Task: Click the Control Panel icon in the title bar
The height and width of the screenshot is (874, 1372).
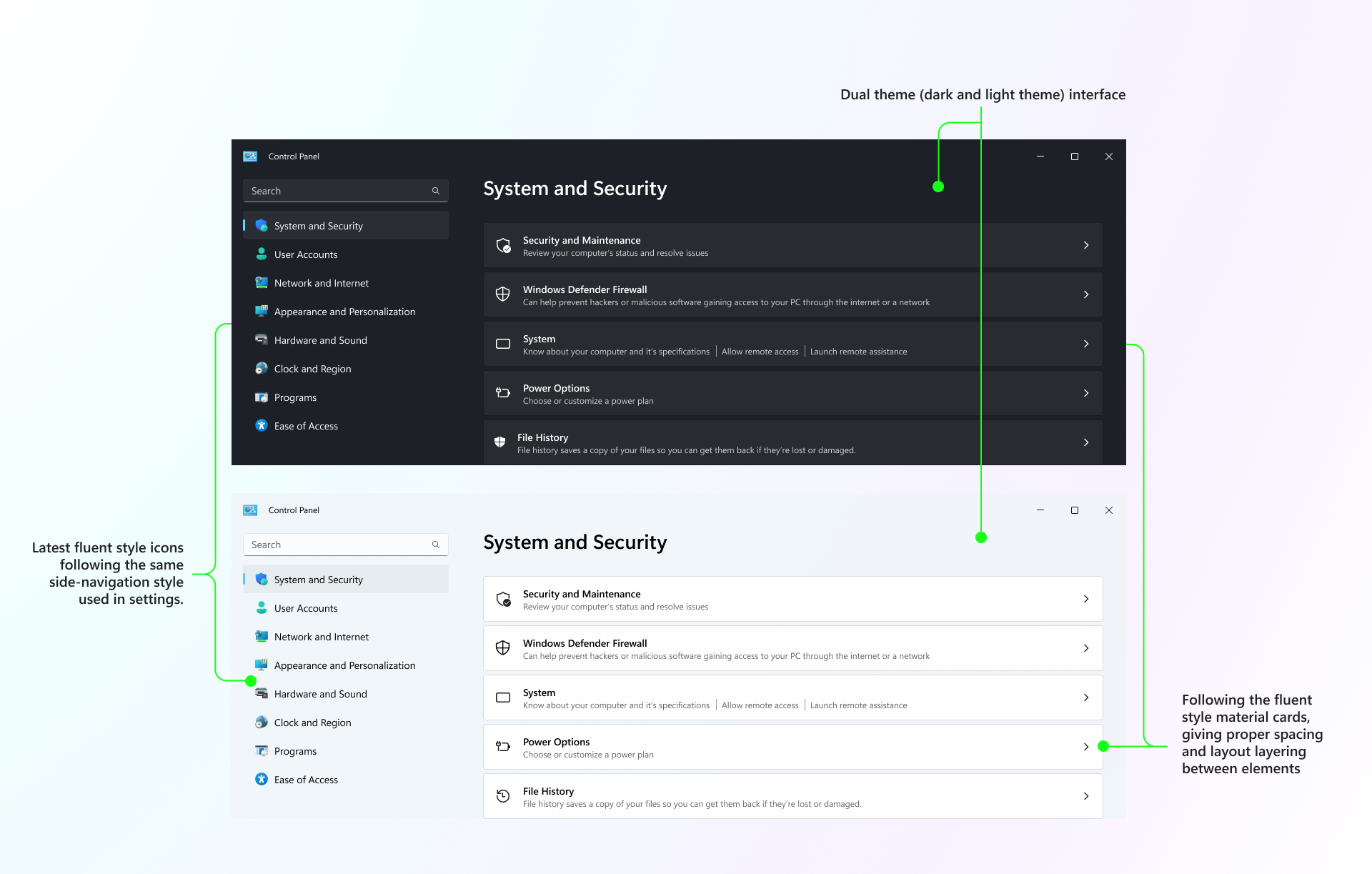Action: click(x=250, y=156)
